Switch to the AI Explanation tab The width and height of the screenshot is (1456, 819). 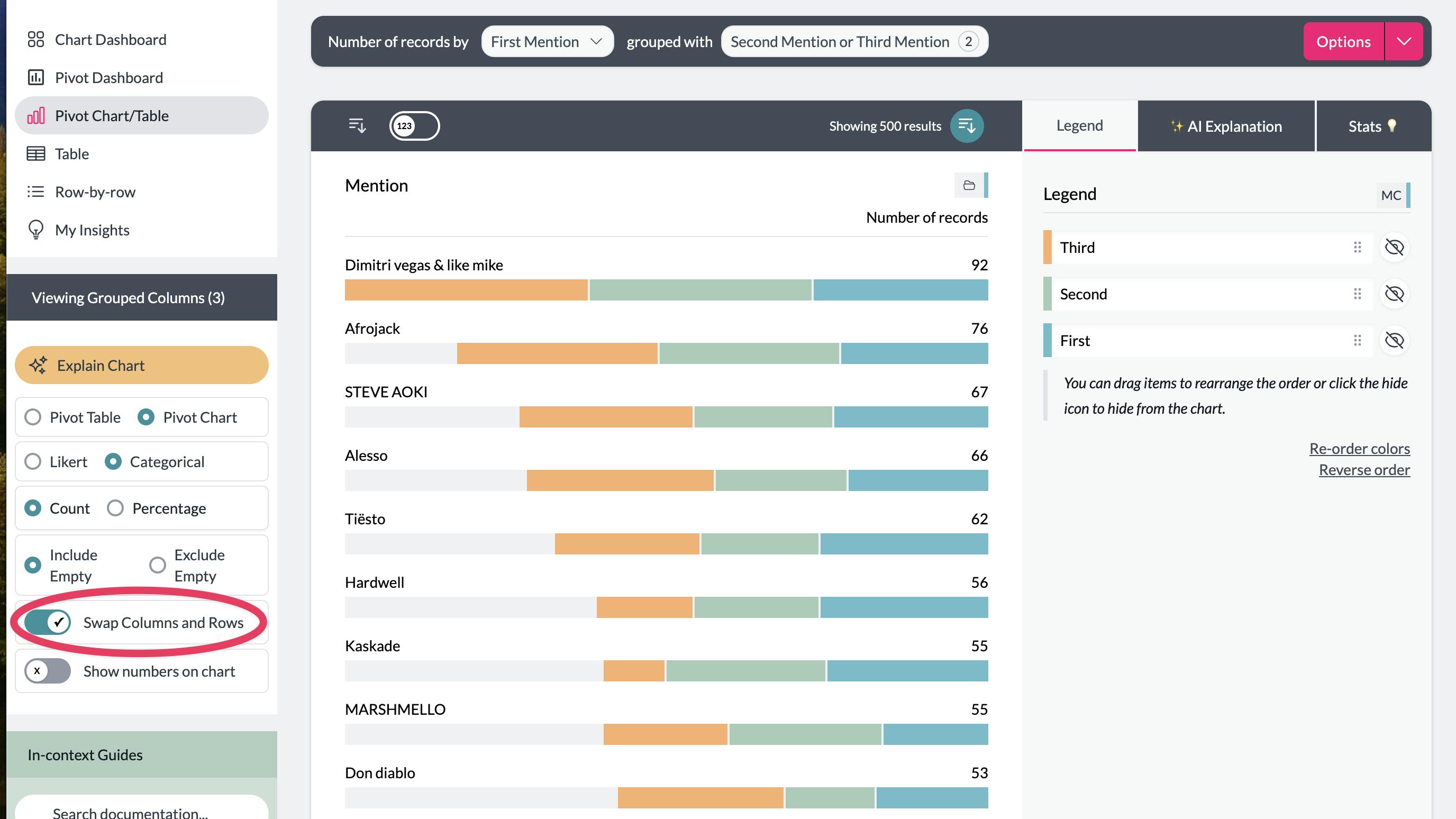click(1226, 126)
